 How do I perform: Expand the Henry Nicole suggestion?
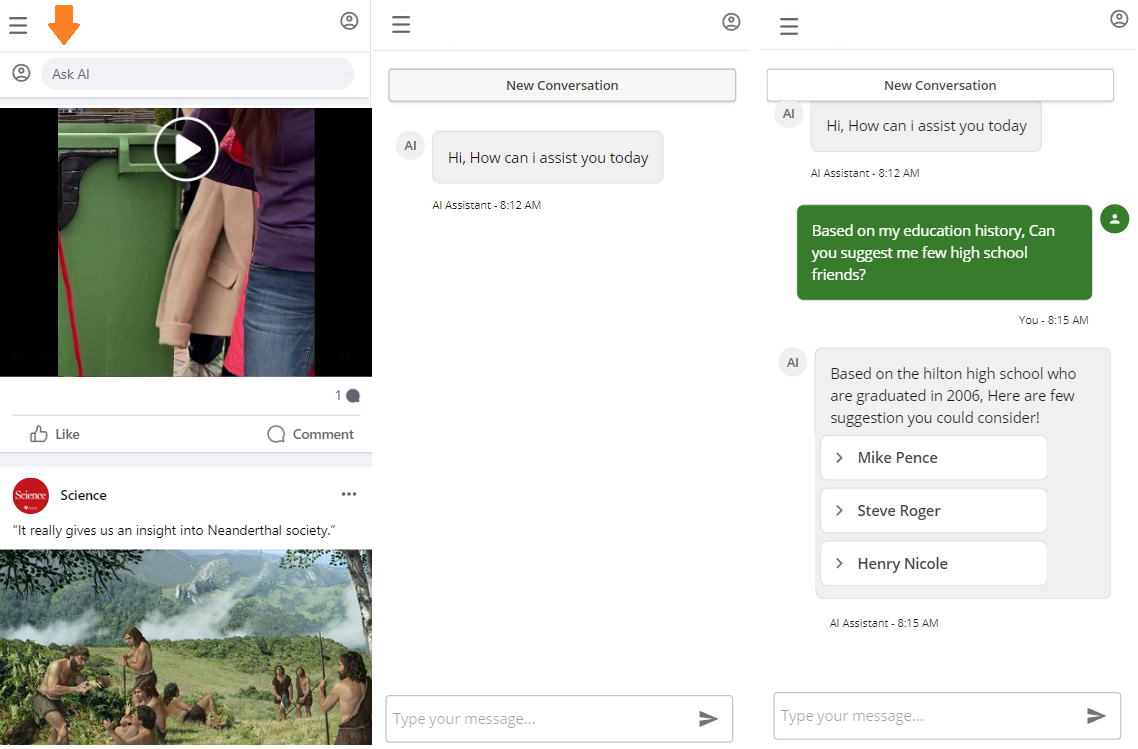(x=932, y=564)
